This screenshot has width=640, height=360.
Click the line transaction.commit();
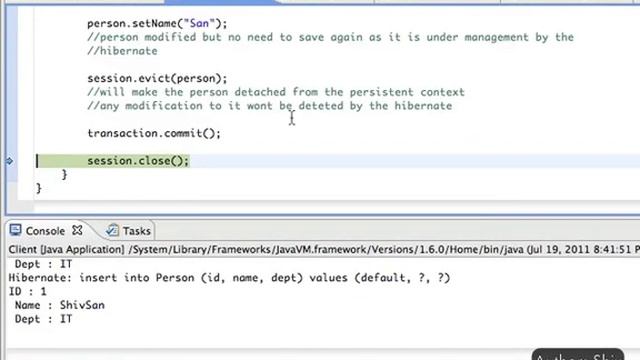tap(154, 133)
